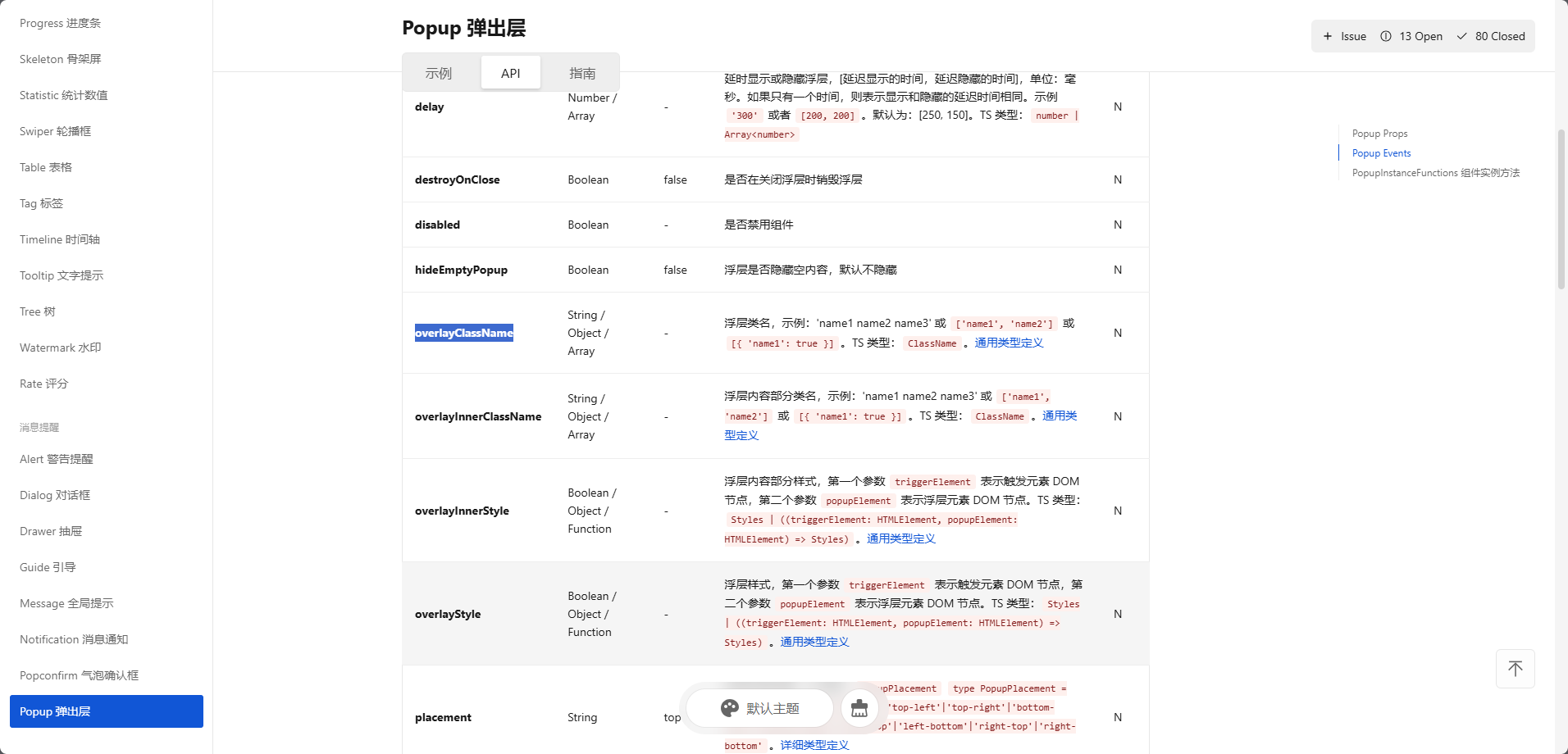Click the ClassName type tag in overlayClassName row
Image resolution: width=1568 pixels, height=754 pixels.
[x=932, y=343]
